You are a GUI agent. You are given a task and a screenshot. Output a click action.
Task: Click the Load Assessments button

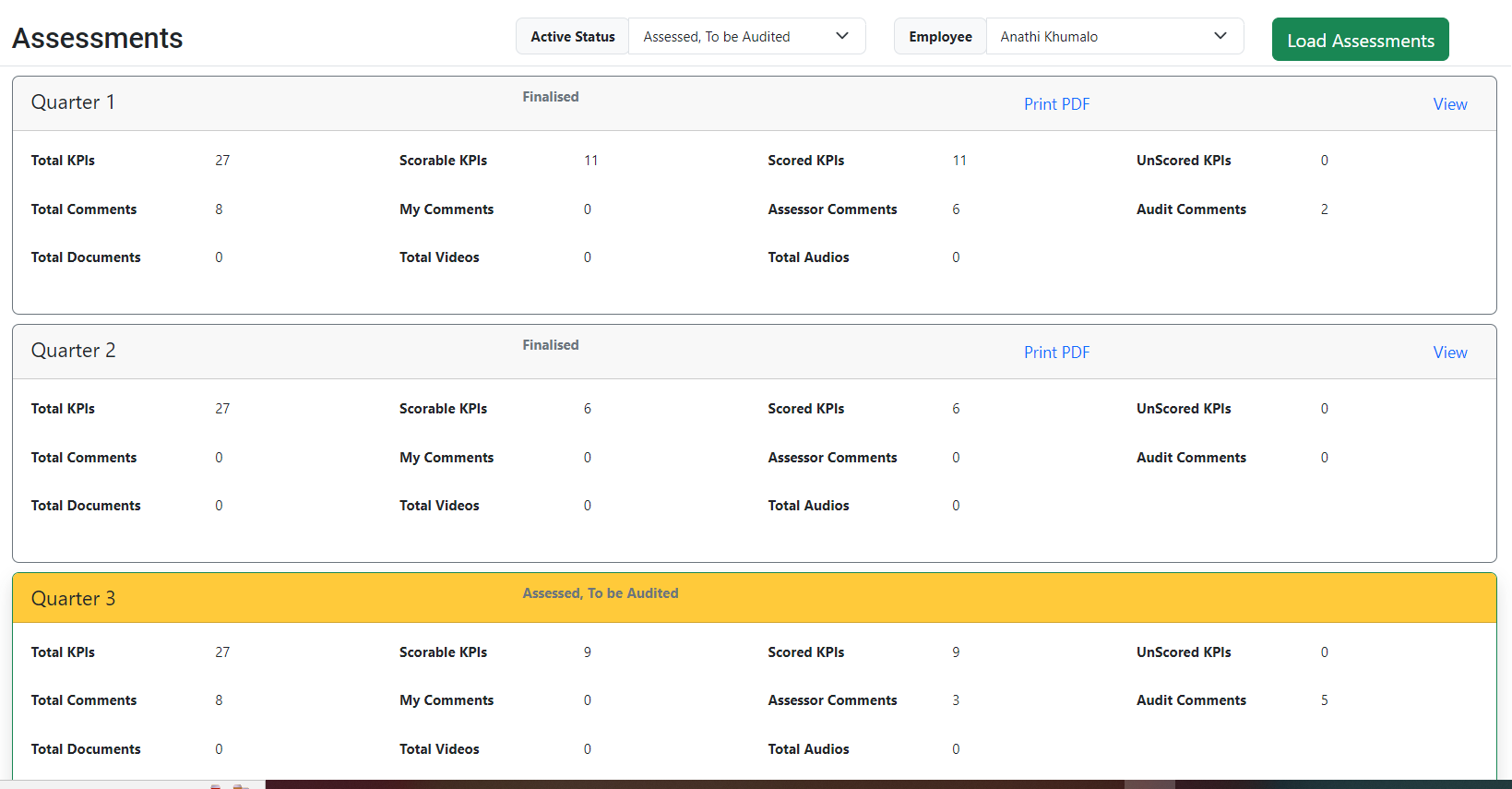point(1360,40)
